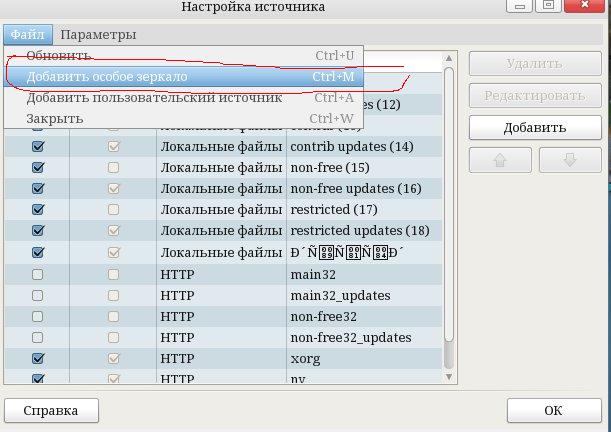Click the Удалить button
The width and height of the screenshot is (611, 432).
[535, 63]
